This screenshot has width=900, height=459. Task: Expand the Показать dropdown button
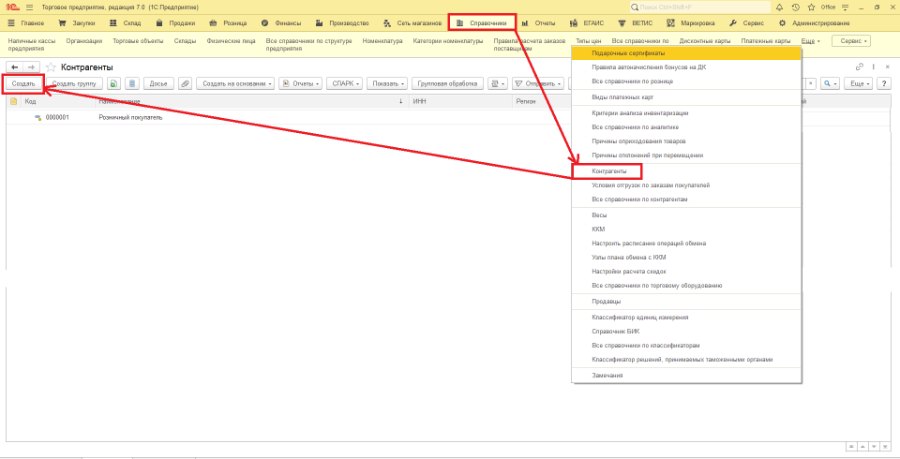[387, 84]
